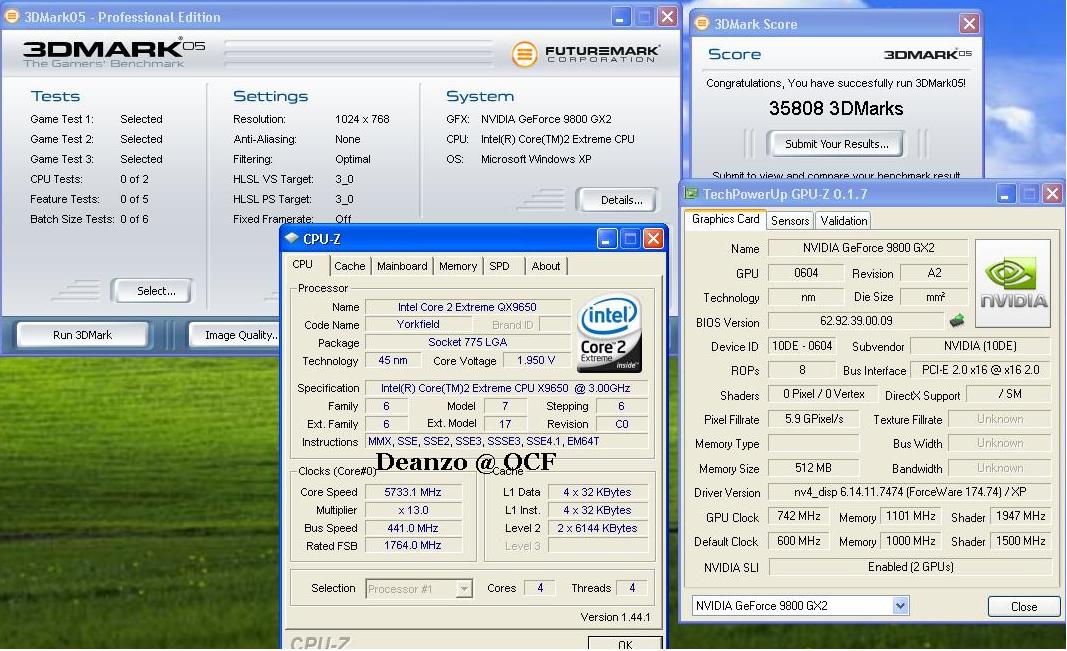Click the BIOS Version field 62.92.39.00.09
The width and height of the screenshot is (1067, 651).
[x=856, y=320]
